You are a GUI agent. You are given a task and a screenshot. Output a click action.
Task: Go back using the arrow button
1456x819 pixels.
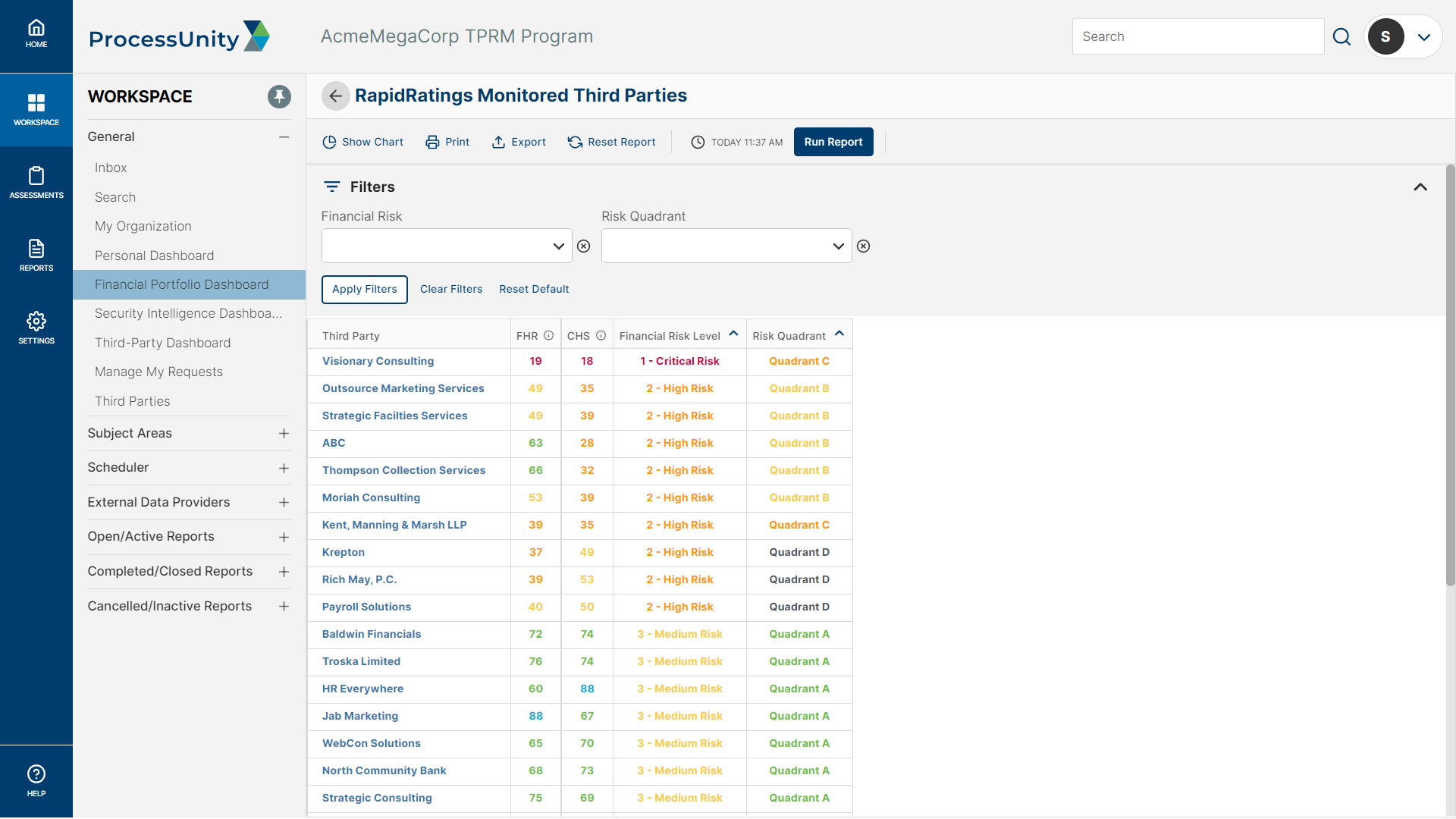coord(335,96)
